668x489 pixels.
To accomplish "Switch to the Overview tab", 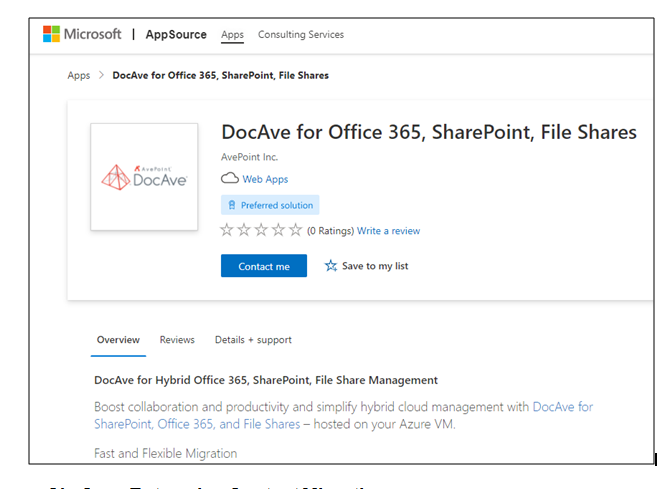I will pos(118,340).
